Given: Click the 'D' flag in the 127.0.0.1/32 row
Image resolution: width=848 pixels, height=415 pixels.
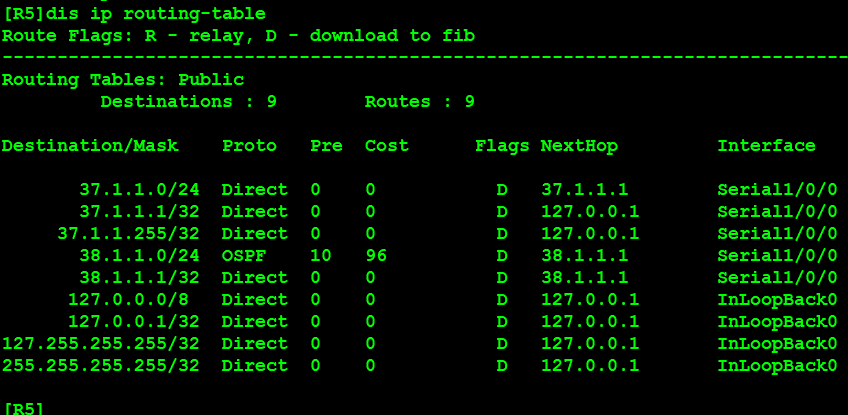Looking at the screenshot, I should (x=502, y=321).
